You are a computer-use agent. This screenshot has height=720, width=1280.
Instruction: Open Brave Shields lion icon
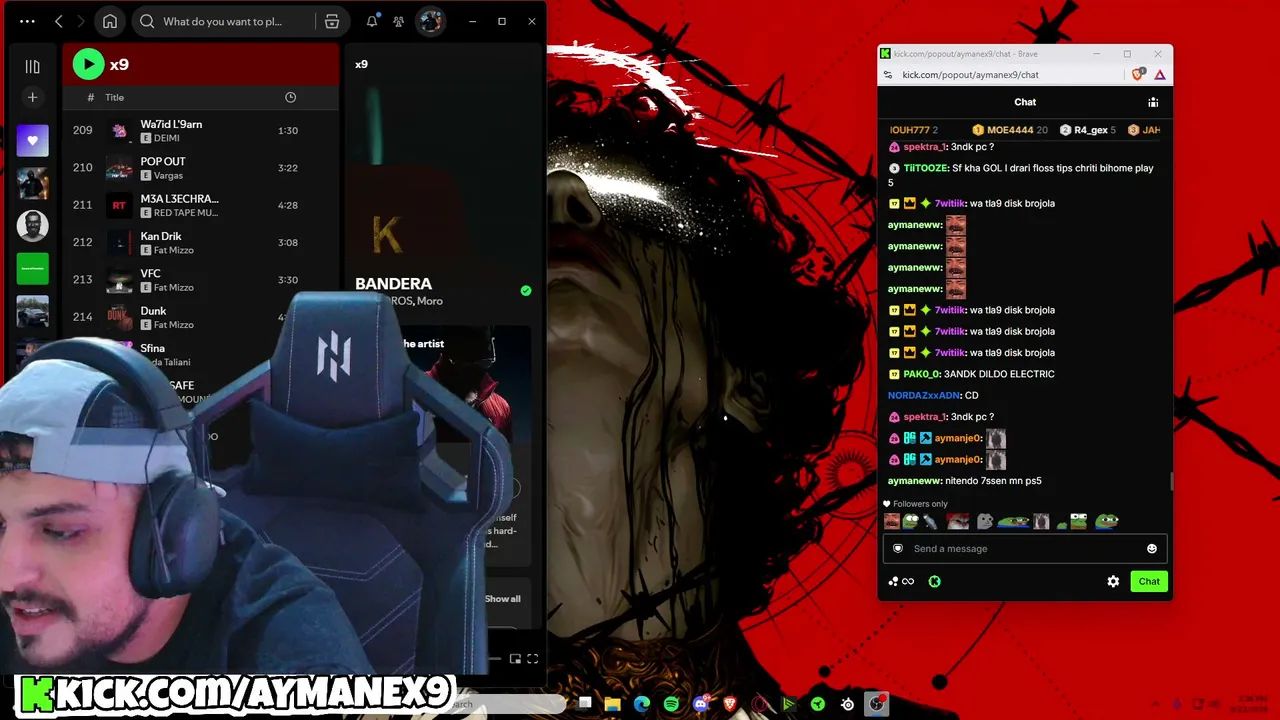tap(1138, 74)
